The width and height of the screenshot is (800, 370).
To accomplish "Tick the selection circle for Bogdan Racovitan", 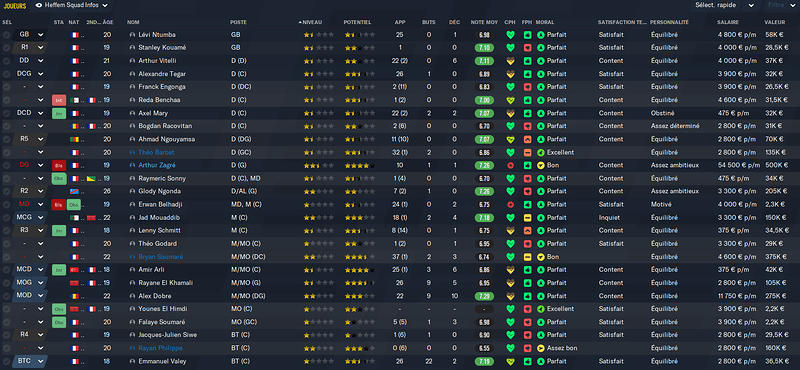I will [6, 126].
